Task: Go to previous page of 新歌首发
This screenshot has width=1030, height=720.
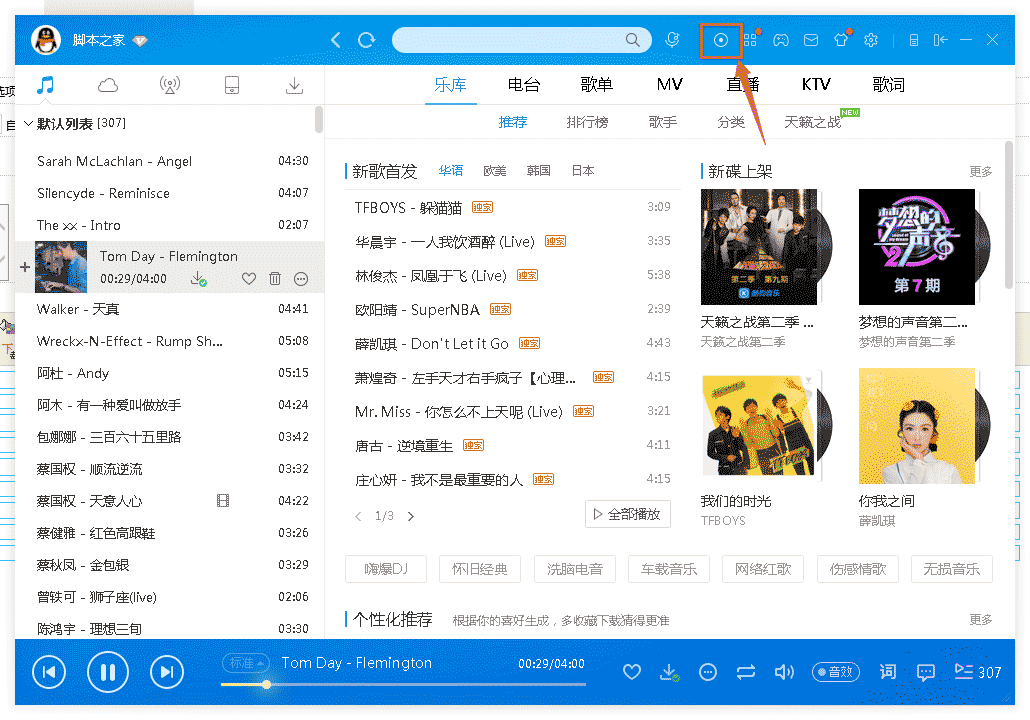Action: click(x=358, y=516)
